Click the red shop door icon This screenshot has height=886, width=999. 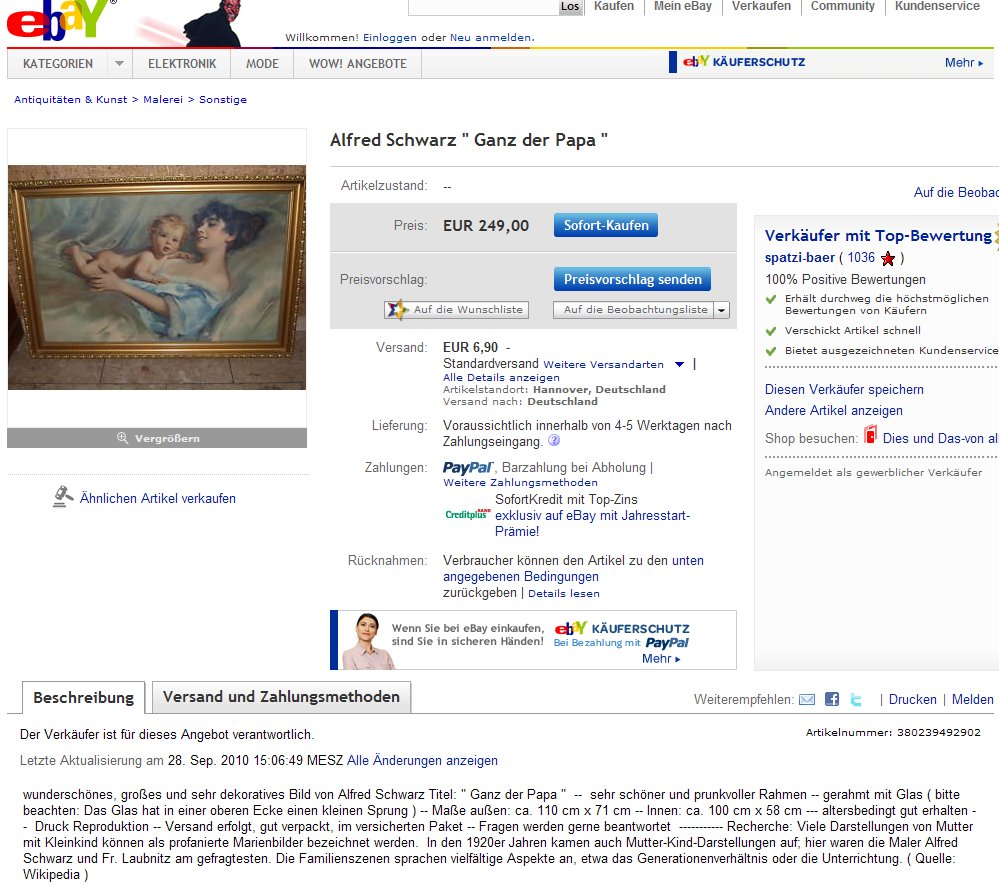(x=870, y=434)
